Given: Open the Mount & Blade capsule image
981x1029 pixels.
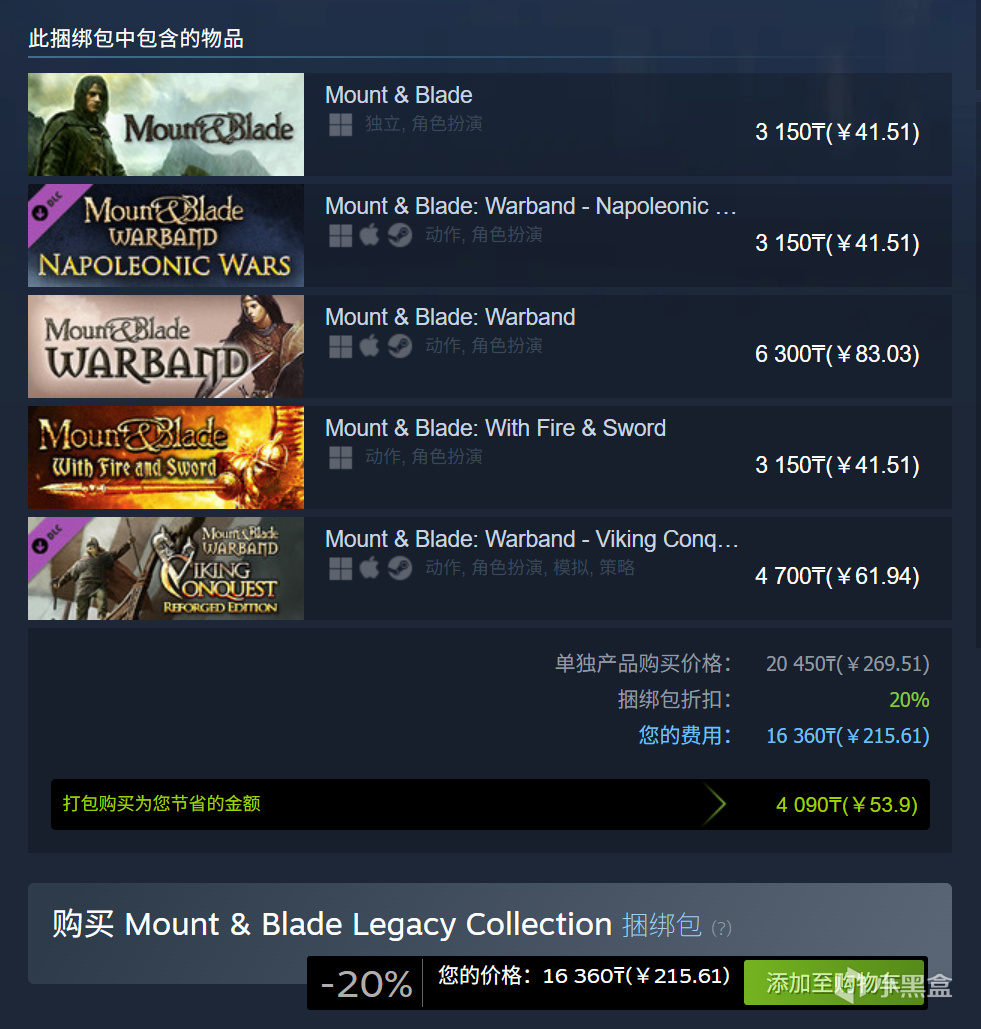Looking at the screenshot, I should pos(166,124).
